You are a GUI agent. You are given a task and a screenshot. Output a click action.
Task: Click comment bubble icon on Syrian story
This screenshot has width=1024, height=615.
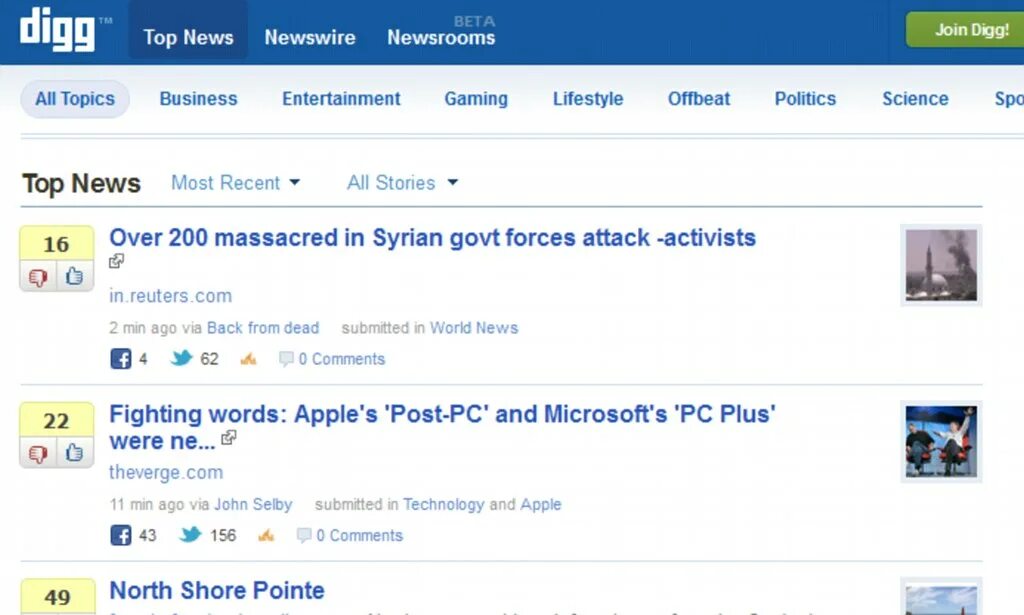click(x=286, y=358)
